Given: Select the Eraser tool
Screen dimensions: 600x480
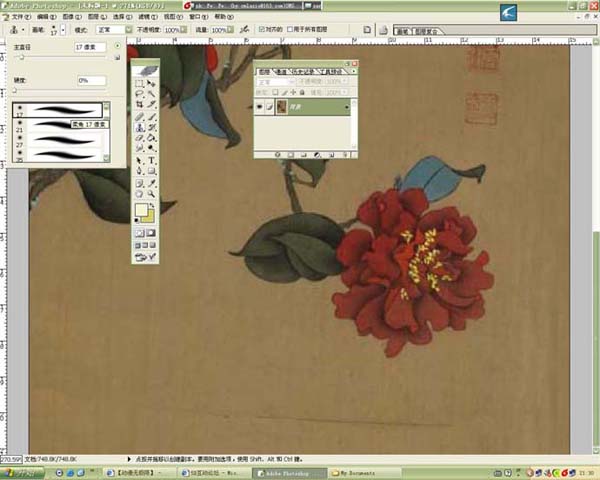Looking at the screenshot, I should [139, 138].
